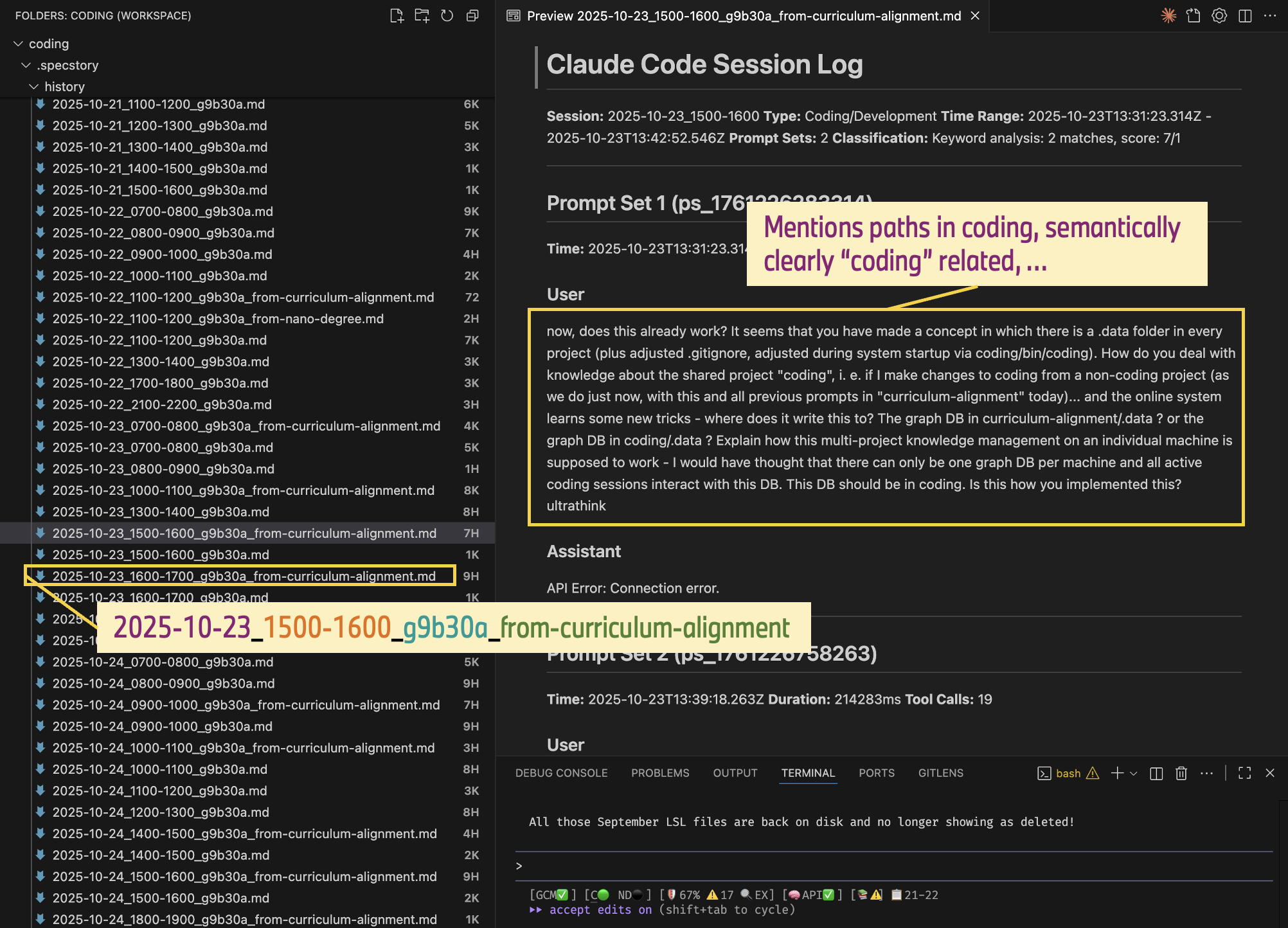Click the 'API Error: Connection error.' text
The width and height of the screenshot is (1288, 928).
point(632,588)
